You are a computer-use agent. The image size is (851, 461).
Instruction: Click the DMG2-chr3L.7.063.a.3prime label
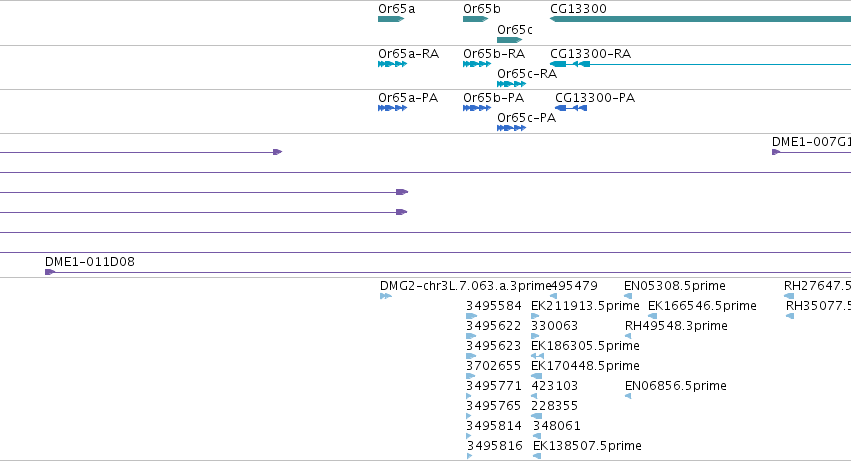466,286
